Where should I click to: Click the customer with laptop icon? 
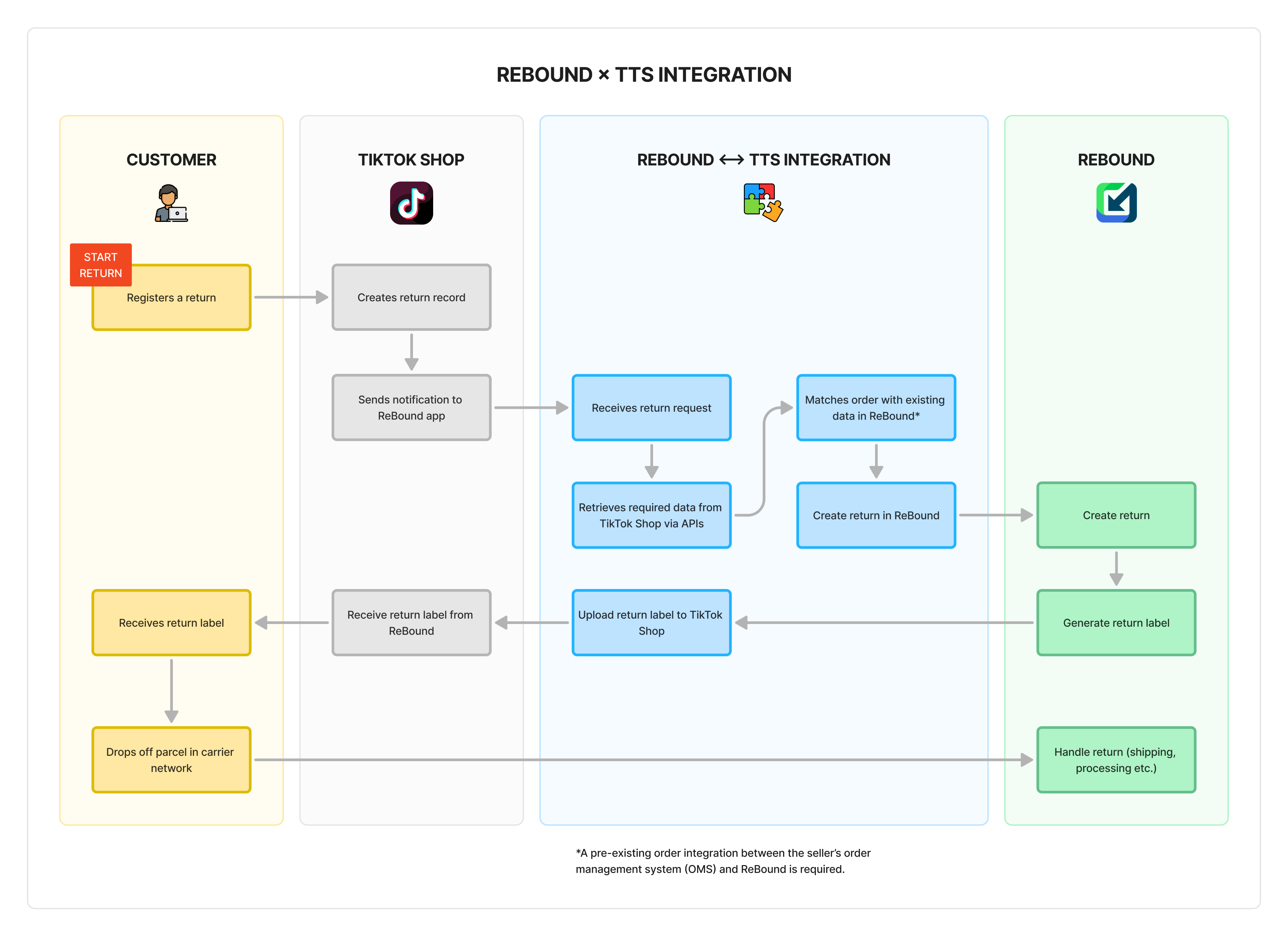pyautogui.click(x=171, y=203)
